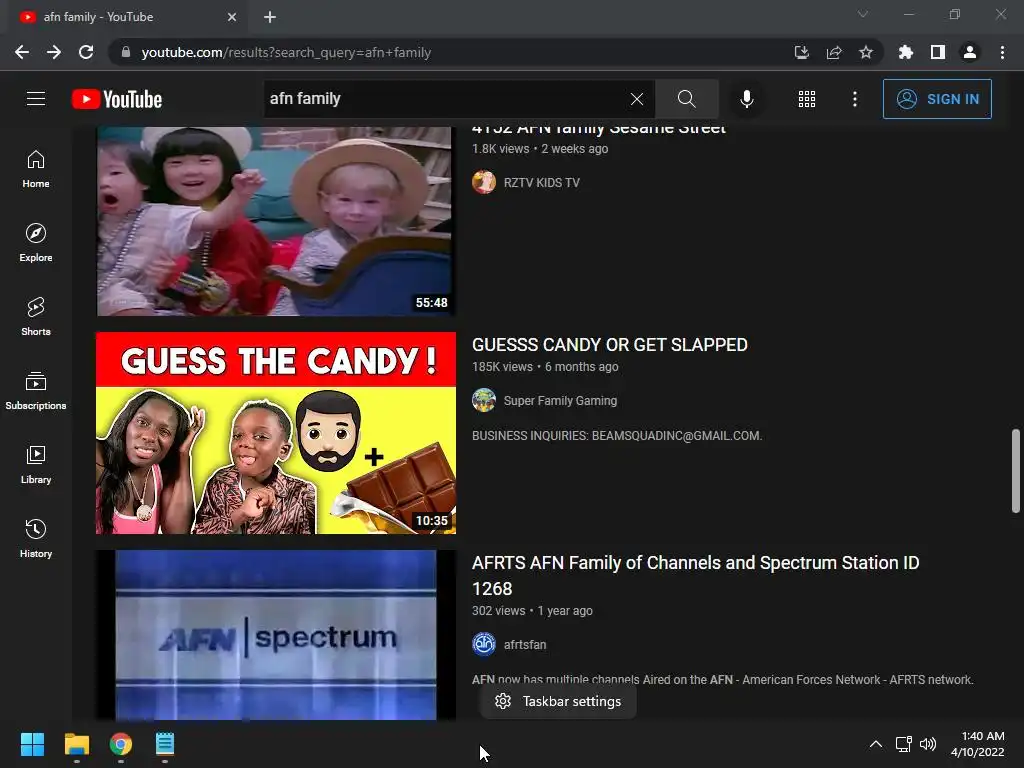Toggle Chrome side panel
1024x768 pixels.
point(938,52)
